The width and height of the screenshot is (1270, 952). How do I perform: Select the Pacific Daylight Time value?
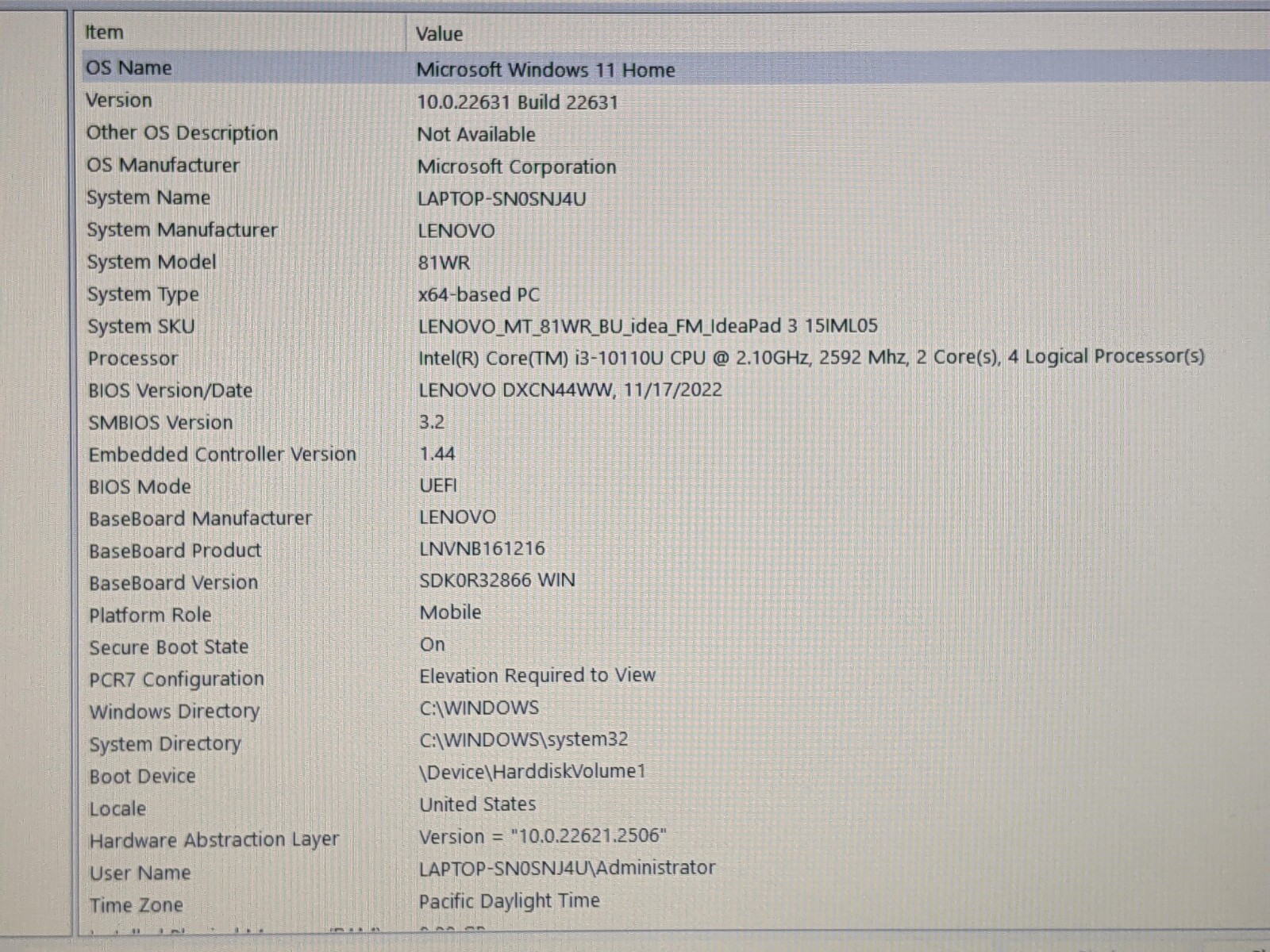coord(510,900)
